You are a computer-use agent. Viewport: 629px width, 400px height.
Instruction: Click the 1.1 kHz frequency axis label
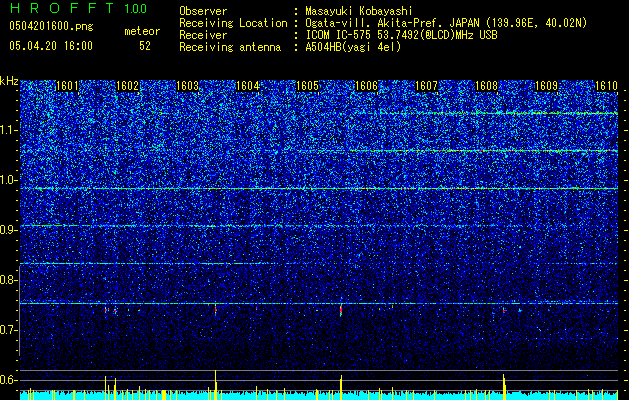click(x=8, y=130)
